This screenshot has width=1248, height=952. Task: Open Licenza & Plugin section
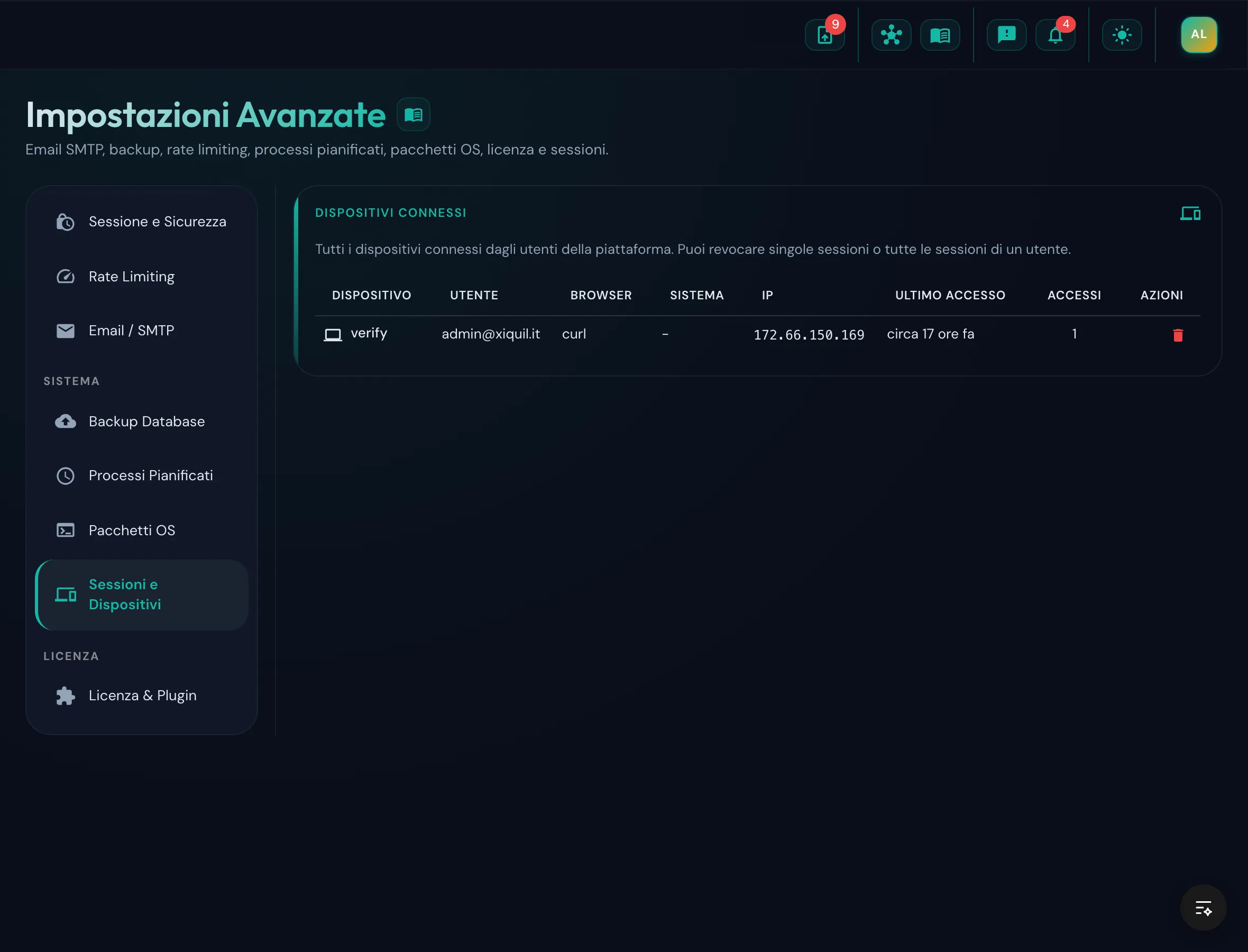[142, 695]
